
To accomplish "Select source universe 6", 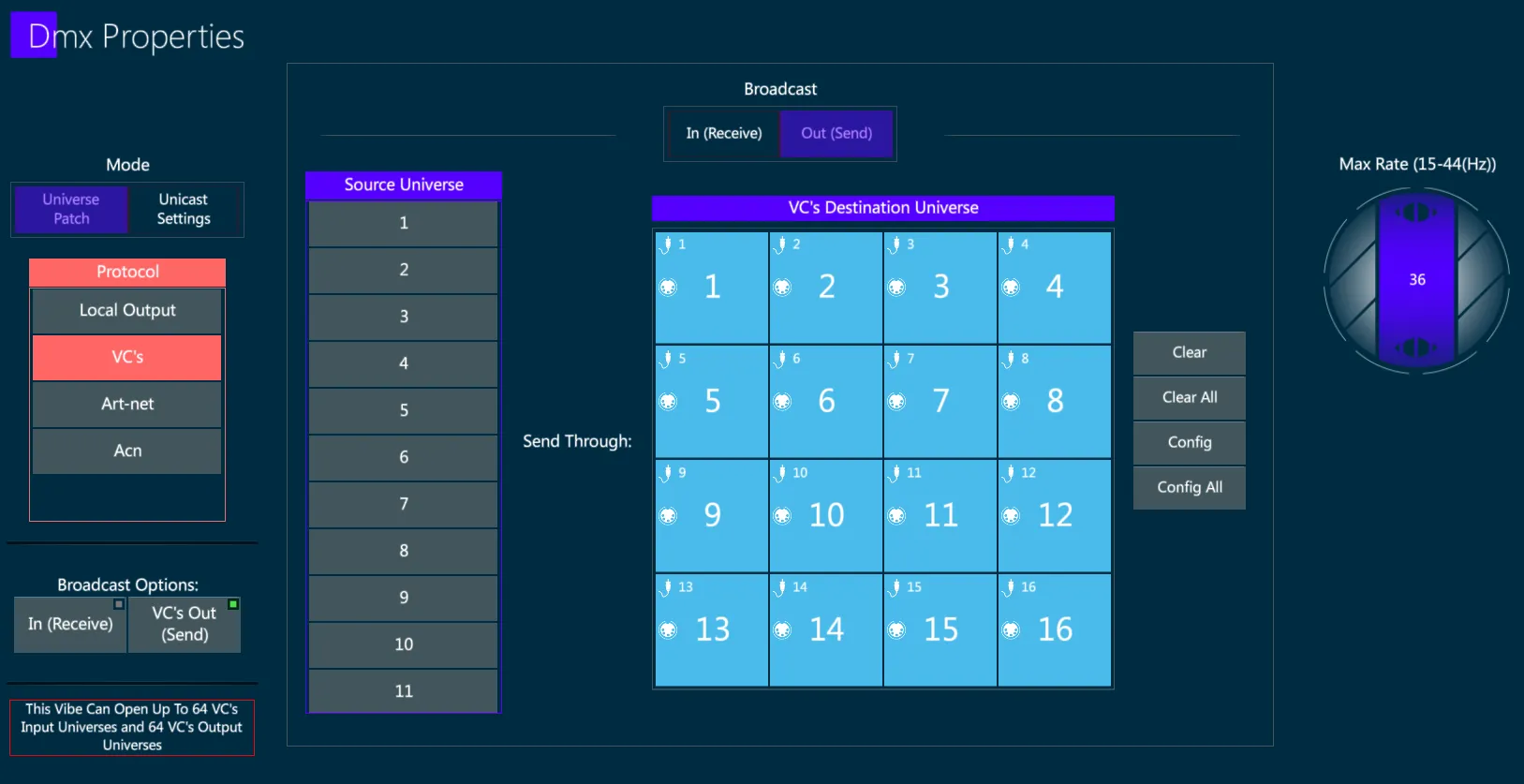I will coord(404,457).
